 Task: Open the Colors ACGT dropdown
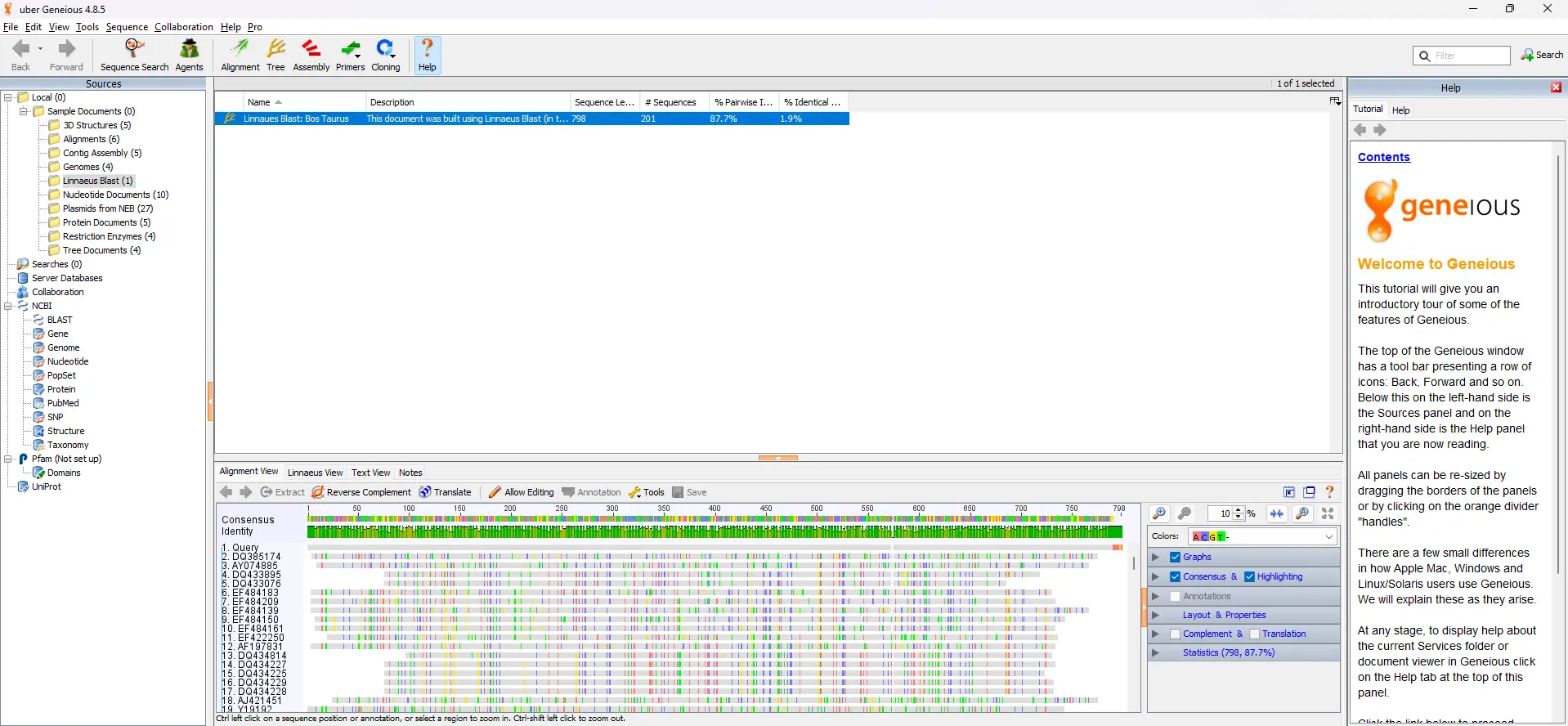coord(1263,536)
